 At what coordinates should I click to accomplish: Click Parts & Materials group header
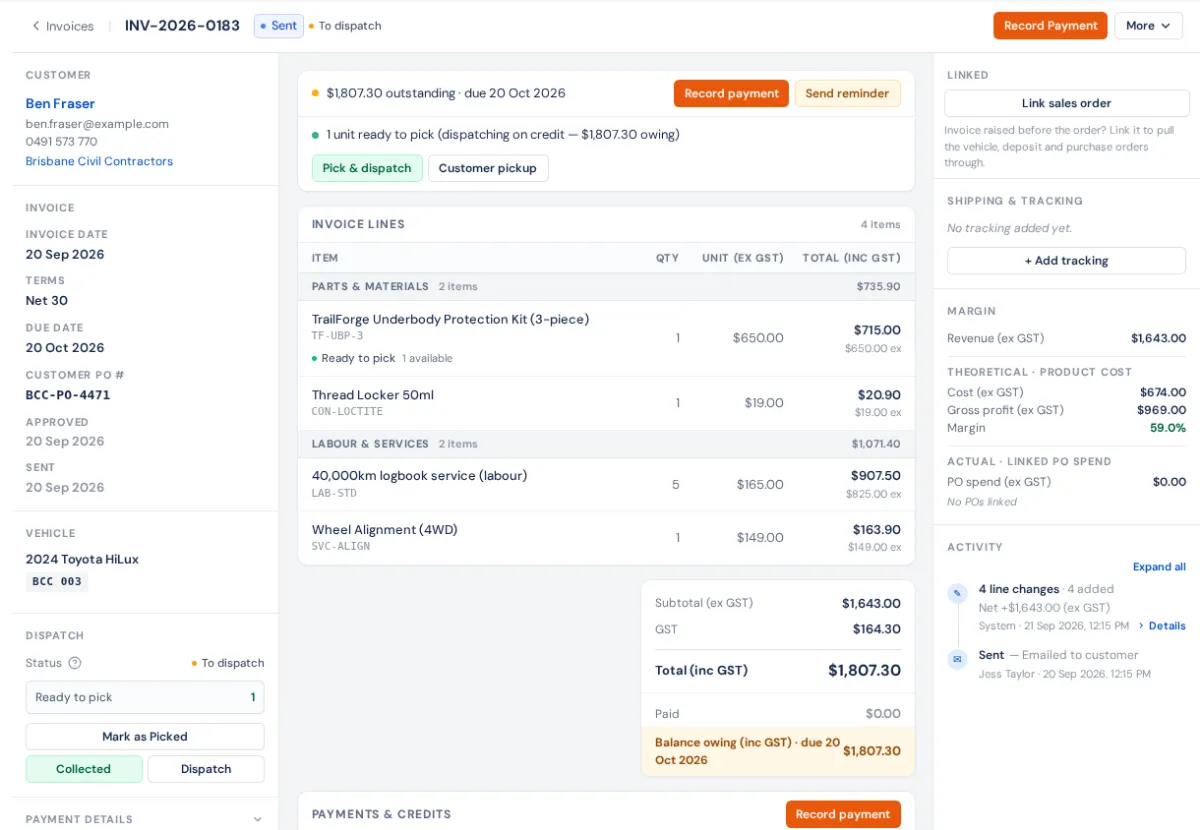pyautogui.click(x=606, y=286)
